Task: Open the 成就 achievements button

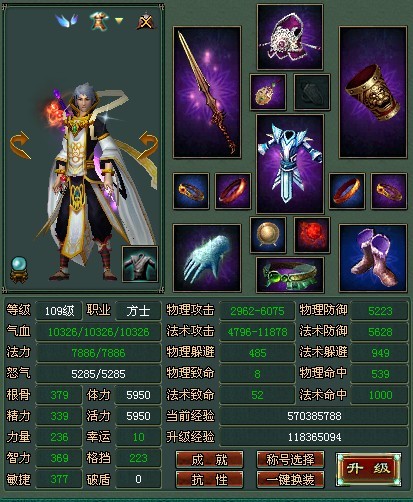Action: 209,460
